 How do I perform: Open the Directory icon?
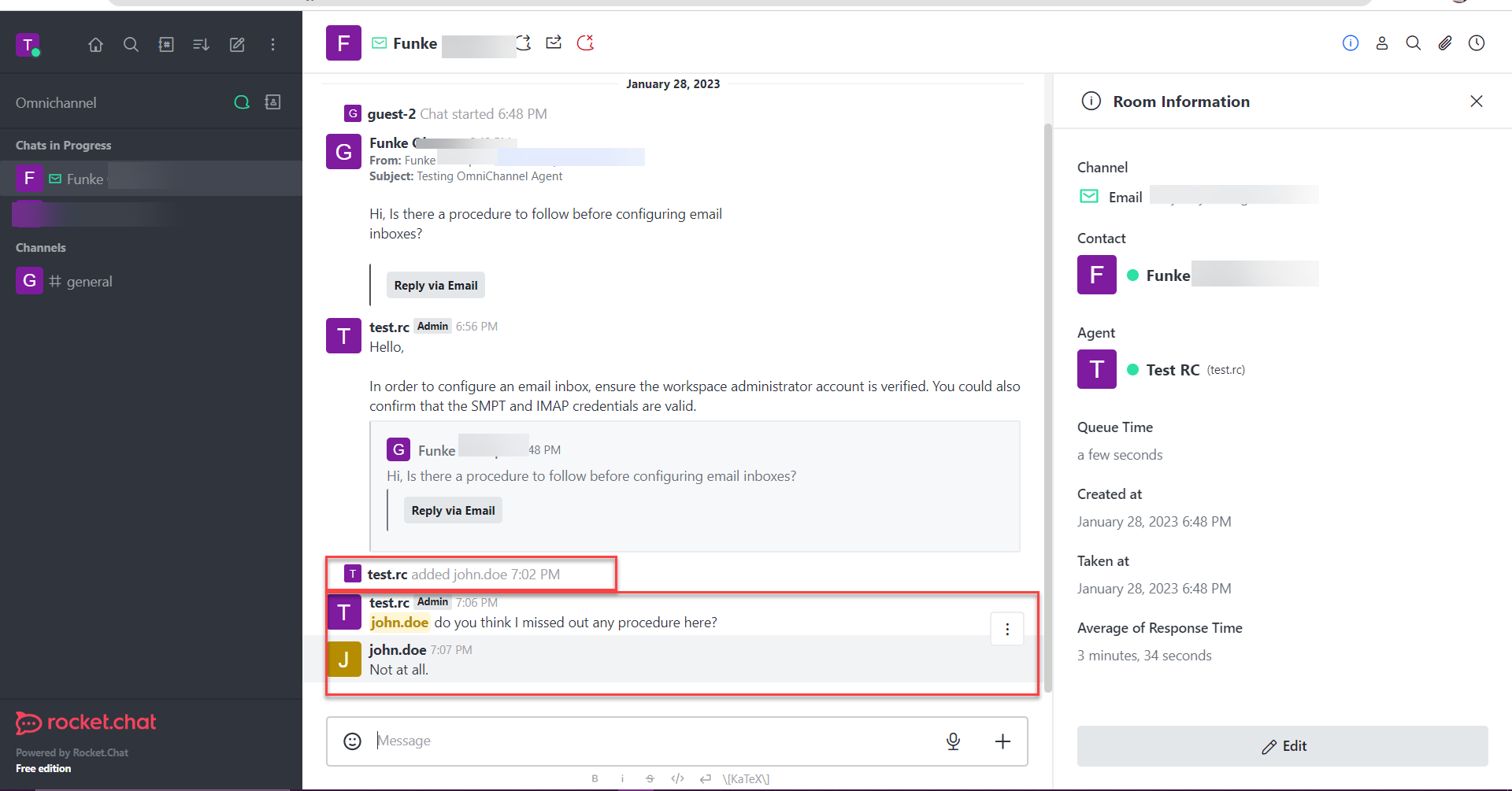coord(166,45)
